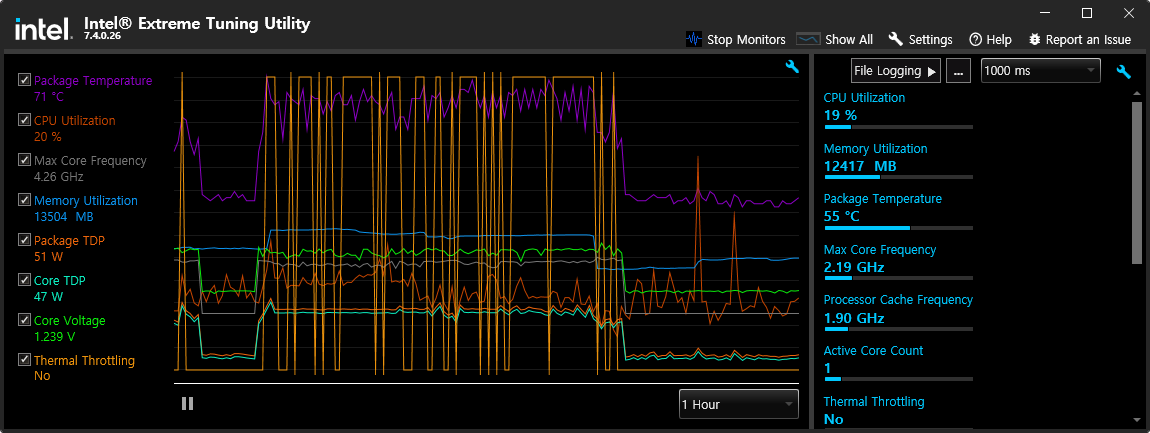Toggle Core TDP checkbox
Screen dimensions: 1150x433
(24, 280)
